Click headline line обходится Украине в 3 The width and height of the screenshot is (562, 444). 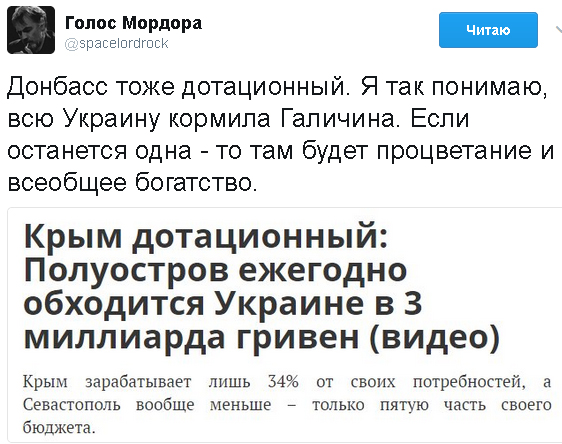point(223,304)
